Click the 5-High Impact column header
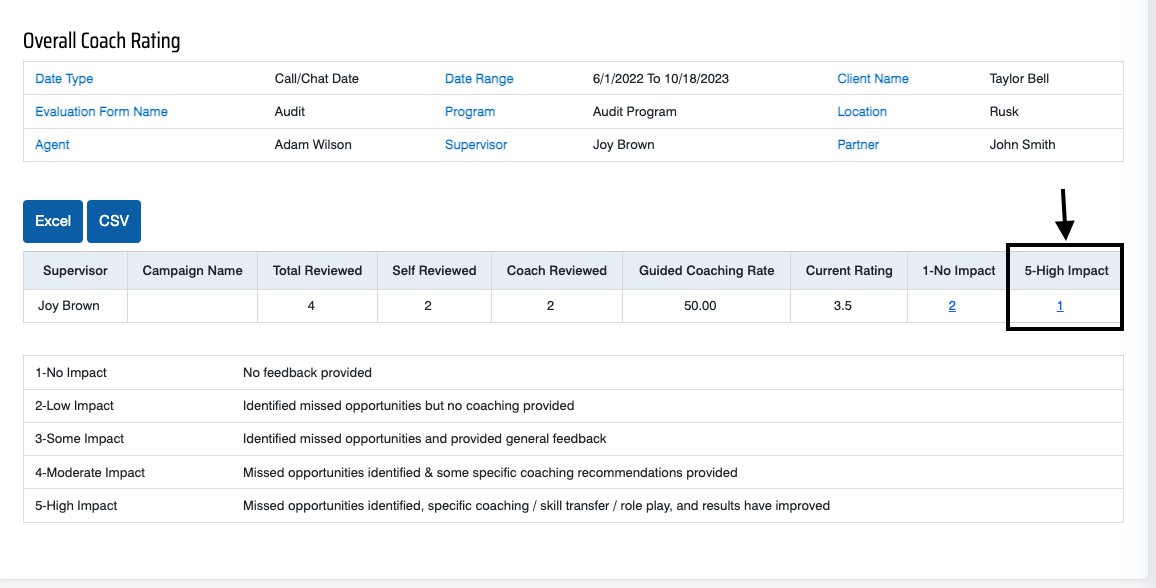Screen dimensions: 1156x588 pos(1066,270)
